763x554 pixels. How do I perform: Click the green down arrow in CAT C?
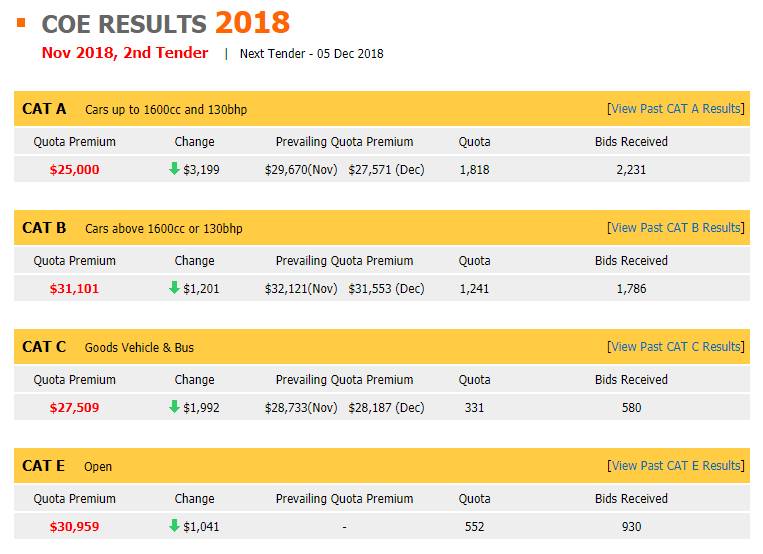pos(174,407)
